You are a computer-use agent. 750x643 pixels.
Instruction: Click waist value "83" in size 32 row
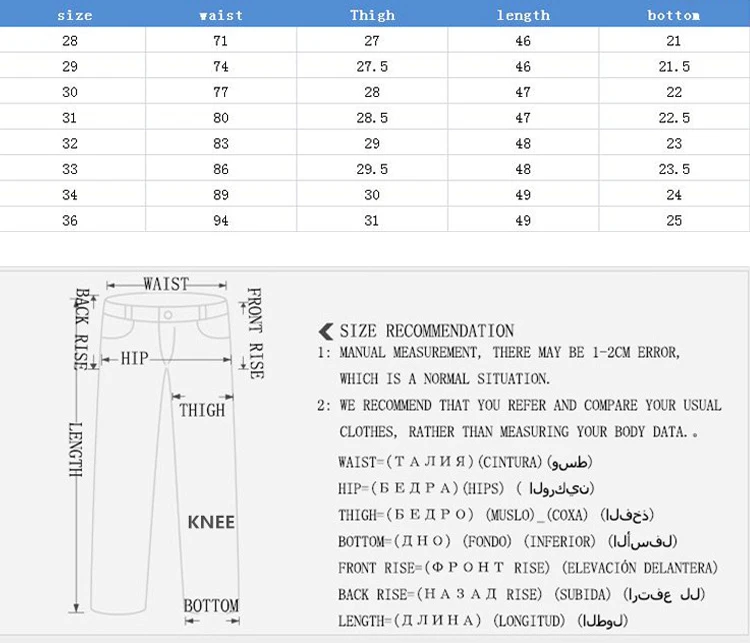coord(221,144)
